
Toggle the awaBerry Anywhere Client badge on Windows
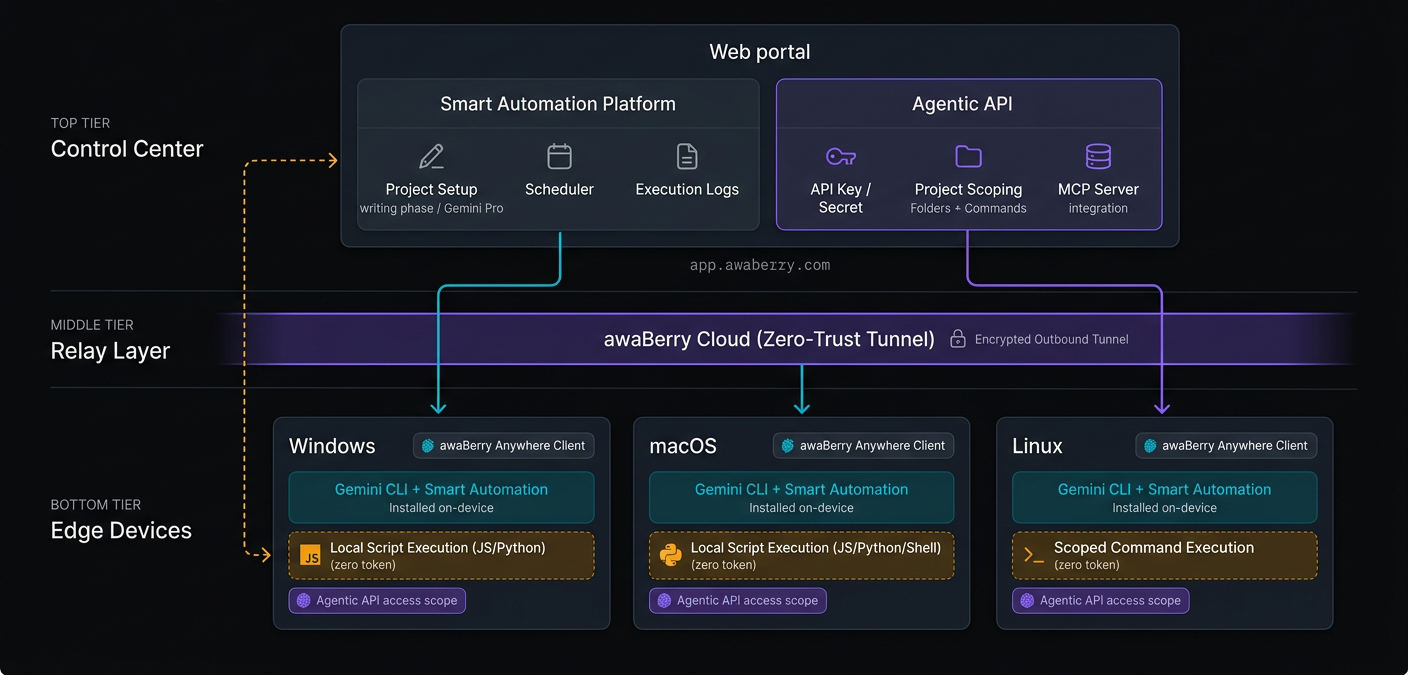[503, 445]
